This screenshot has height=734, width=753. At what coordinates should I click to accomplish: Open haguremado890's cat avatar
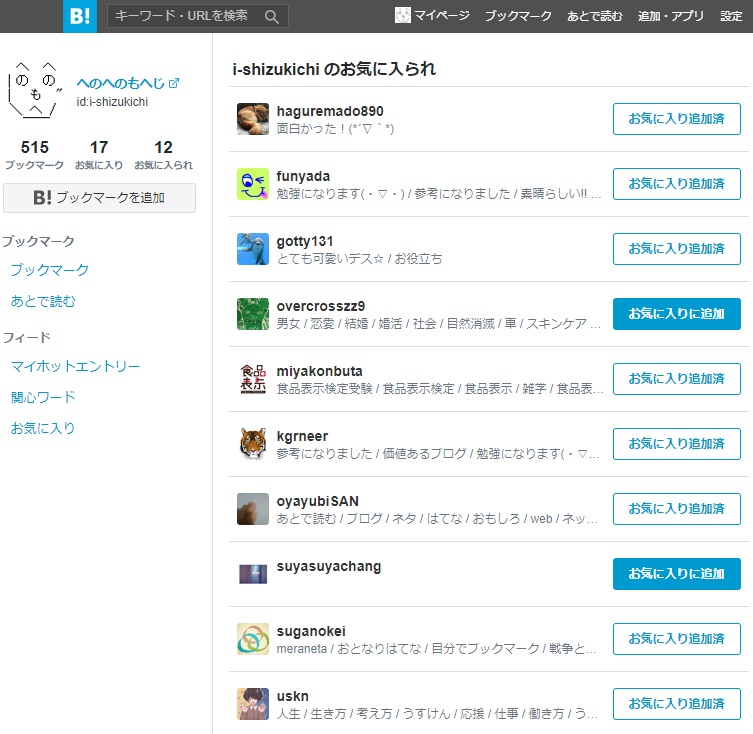[x=253, y=119]
